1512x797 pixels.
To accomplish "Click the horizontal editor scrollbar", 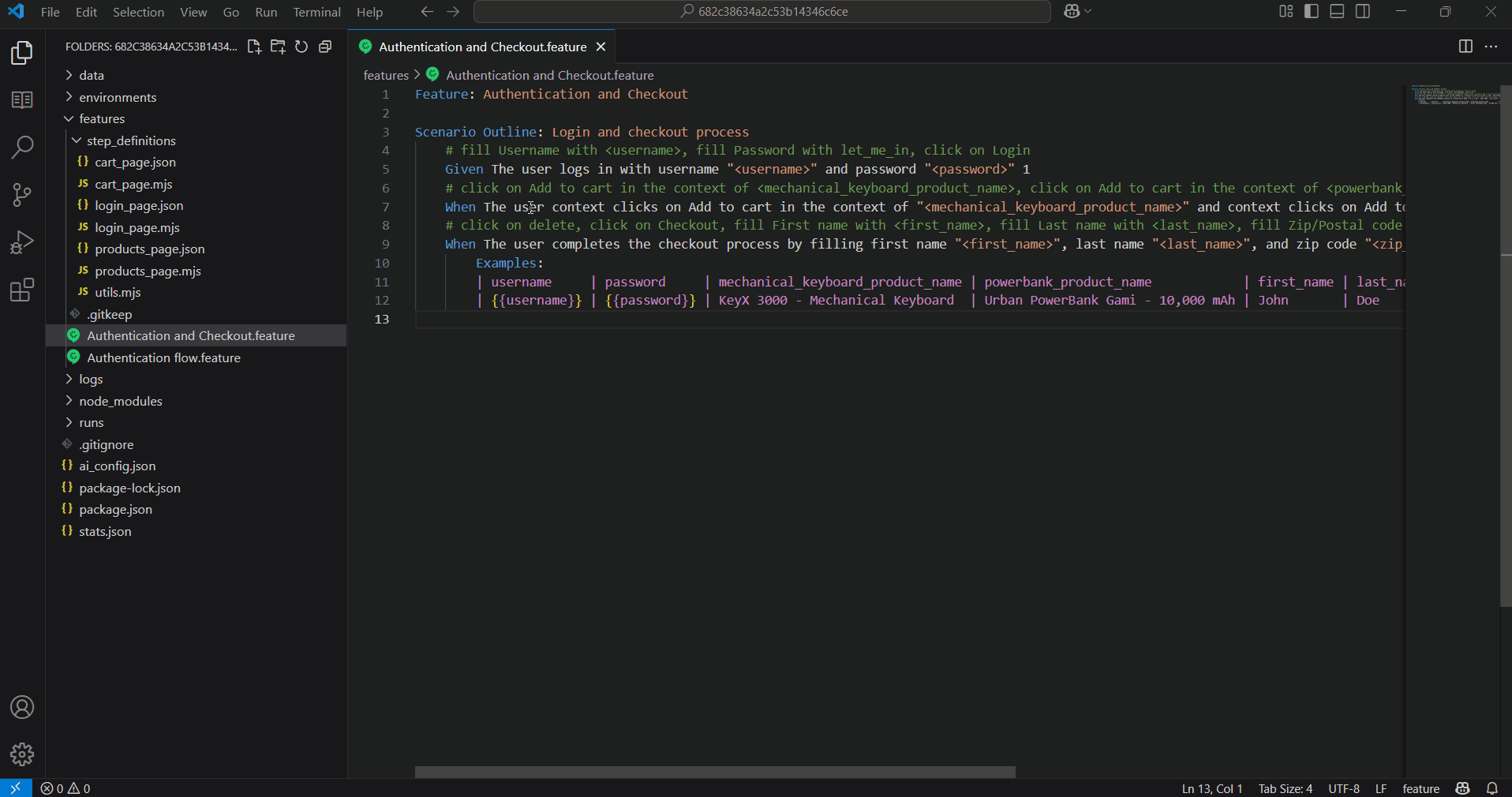I will [715, 772].
